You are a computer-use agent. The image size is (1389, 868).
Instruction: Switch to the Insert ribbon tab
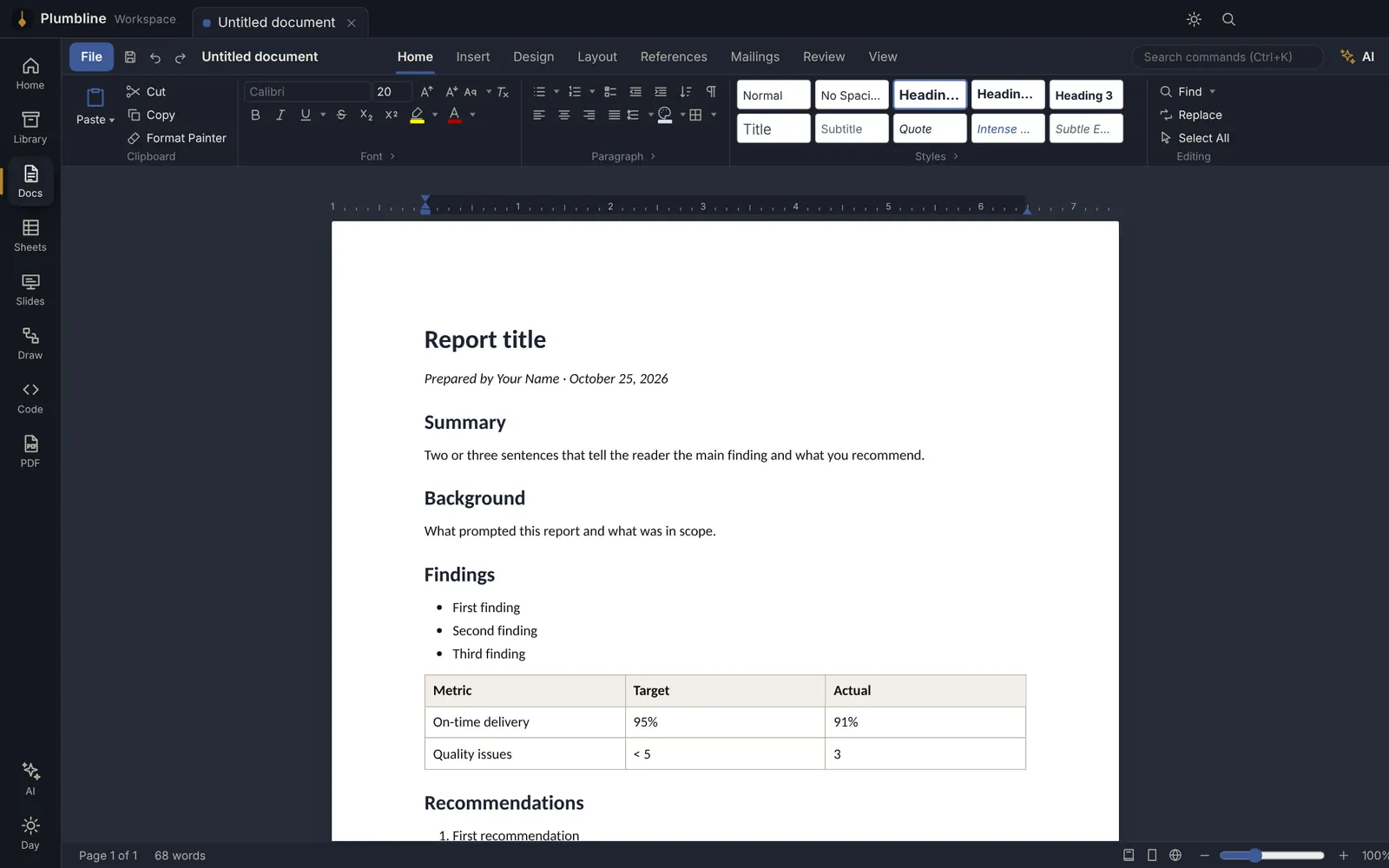(473, 56)
